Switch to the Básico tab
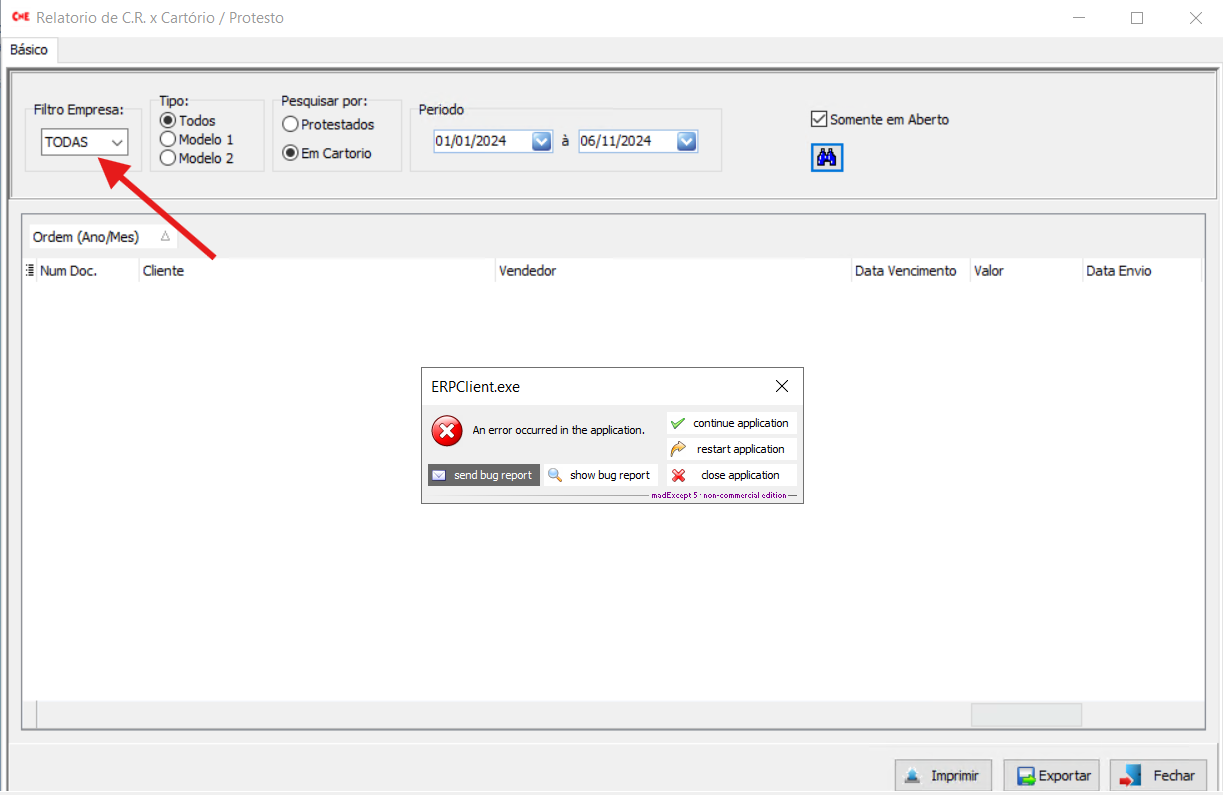1223x795 pixels. point(29,49)
